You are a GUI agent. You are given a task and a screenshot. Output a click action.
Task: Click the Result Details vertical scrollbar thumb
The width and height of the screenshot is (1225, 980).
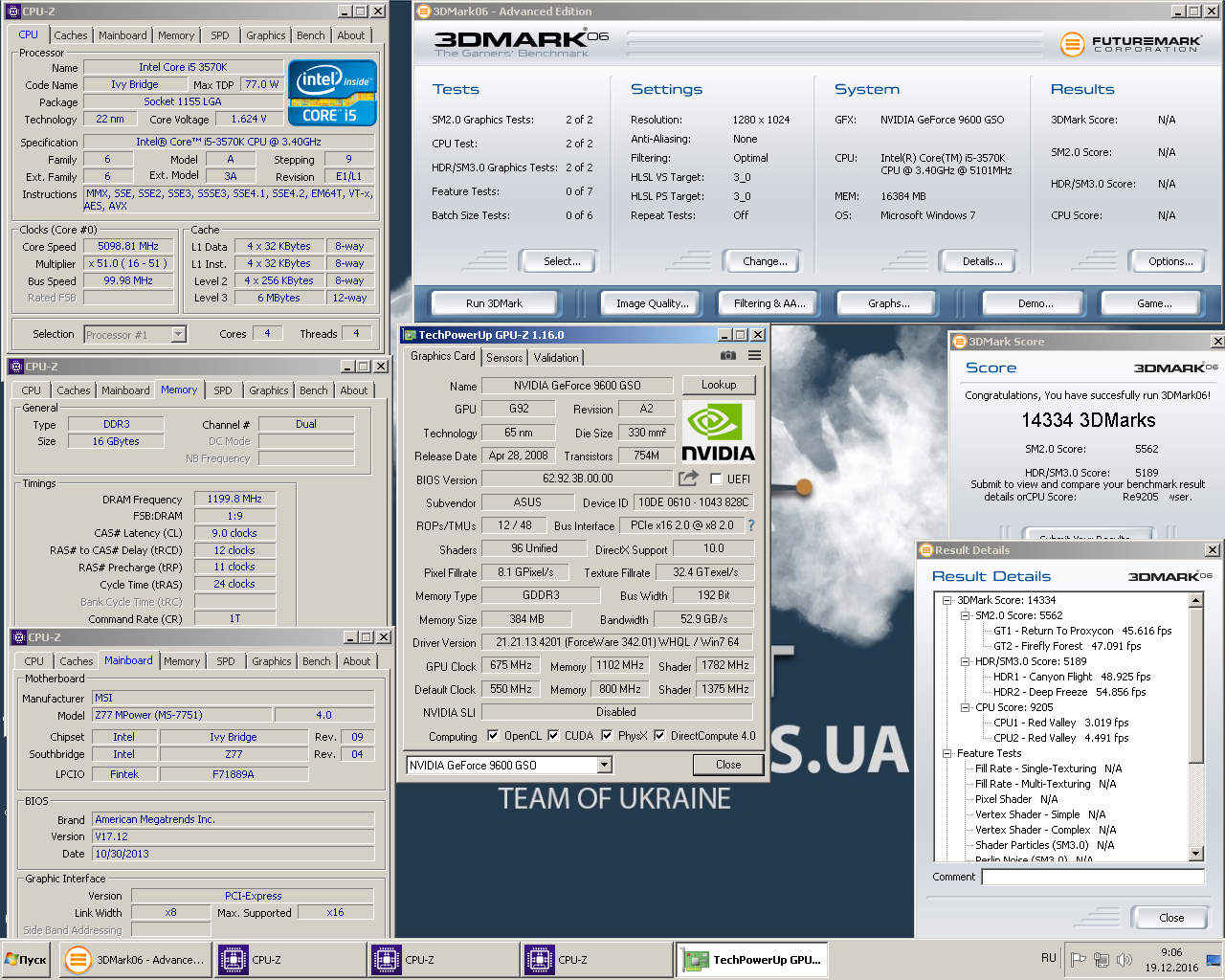click(1196, 685)
